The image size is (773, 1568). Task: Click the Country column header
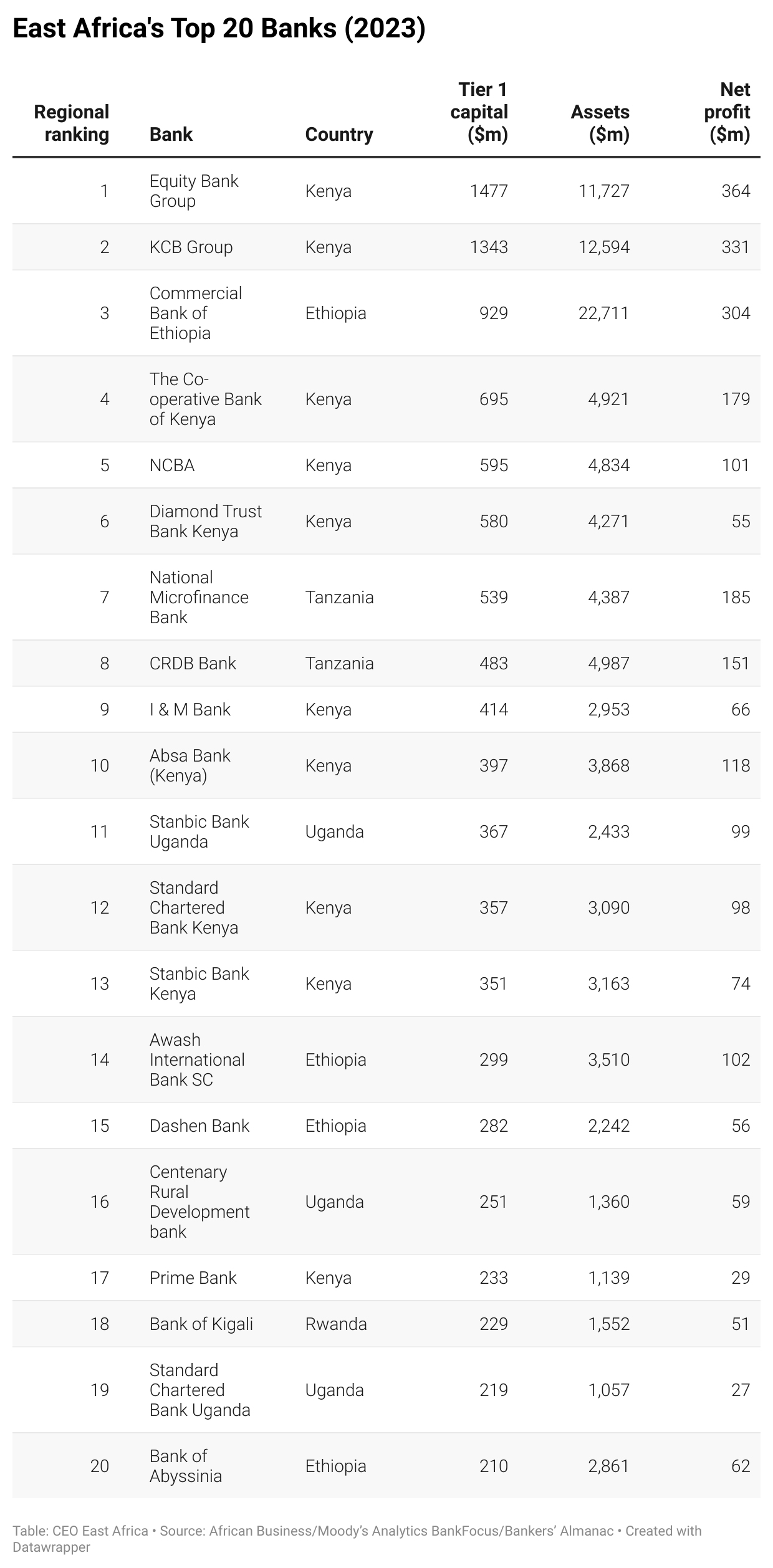[338, 134]
